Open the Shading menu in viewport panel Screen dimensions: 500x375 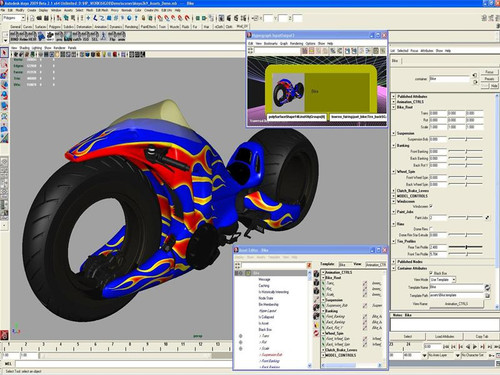(x=25, y=48)
